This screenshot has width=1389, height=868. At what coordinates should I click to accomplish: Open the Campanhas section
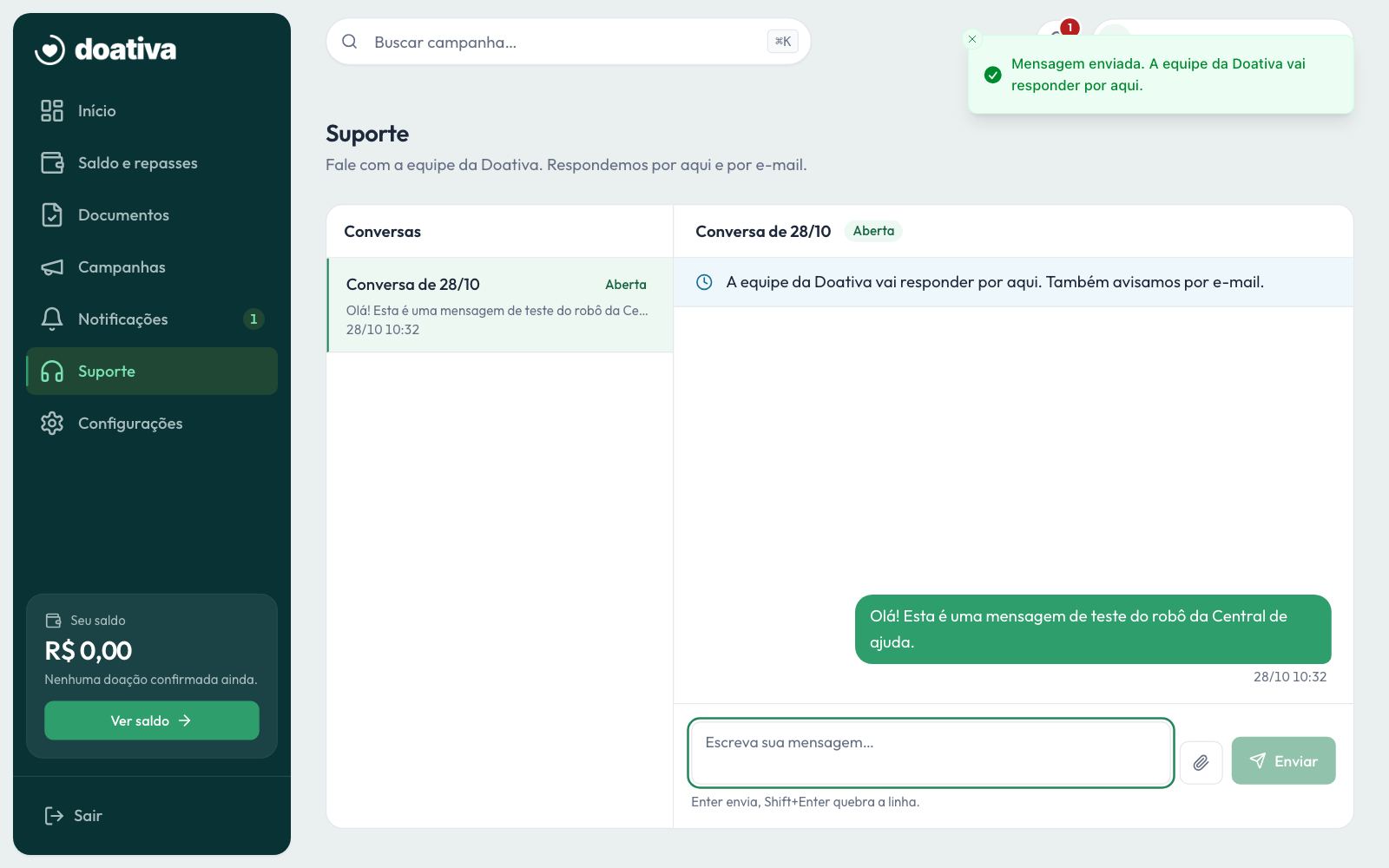click(x=152, y=267)
